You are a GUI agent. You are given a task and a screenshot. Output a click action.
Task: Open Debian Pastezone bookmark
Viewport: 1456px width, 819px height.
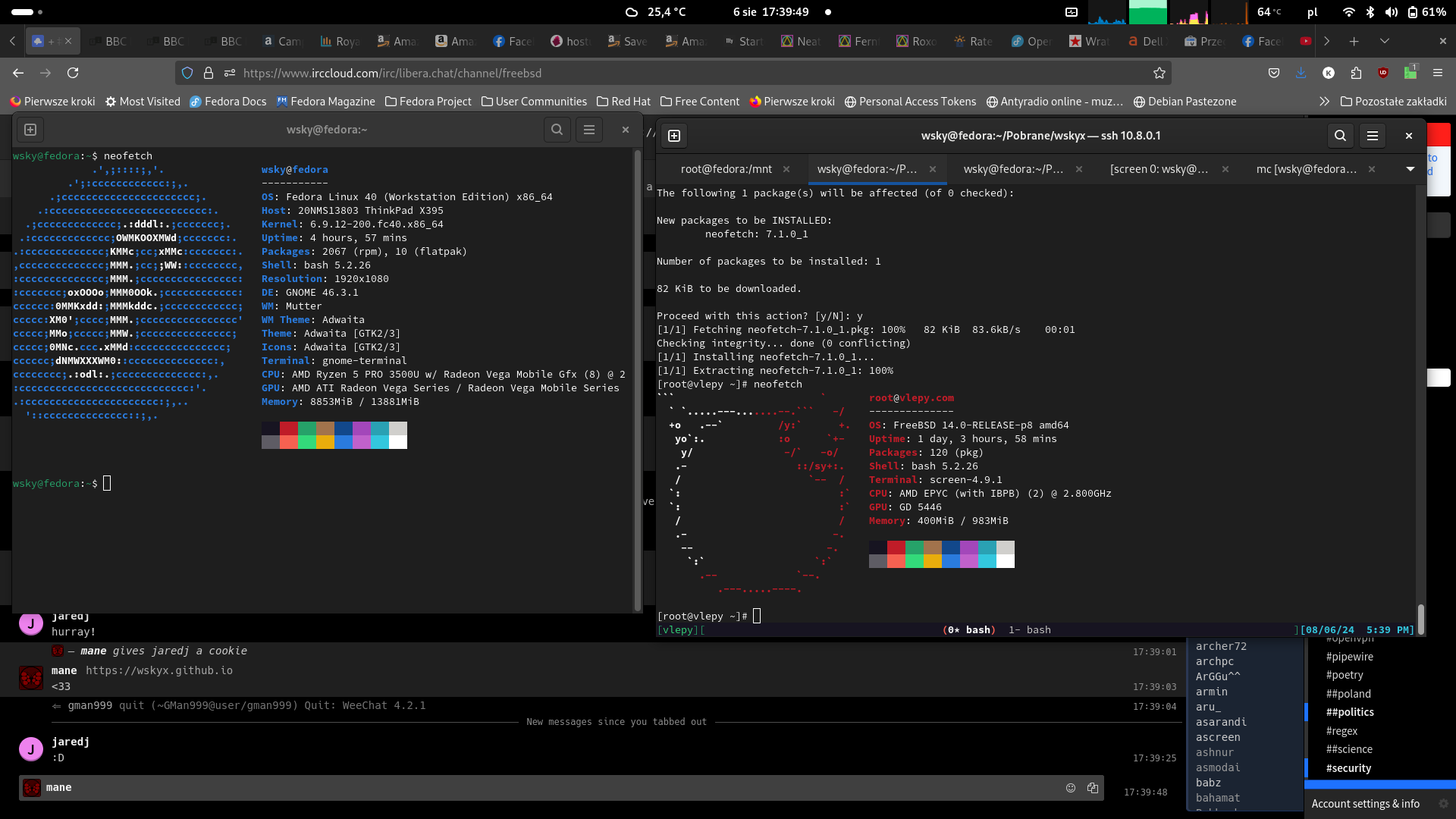pos(1185,102)
